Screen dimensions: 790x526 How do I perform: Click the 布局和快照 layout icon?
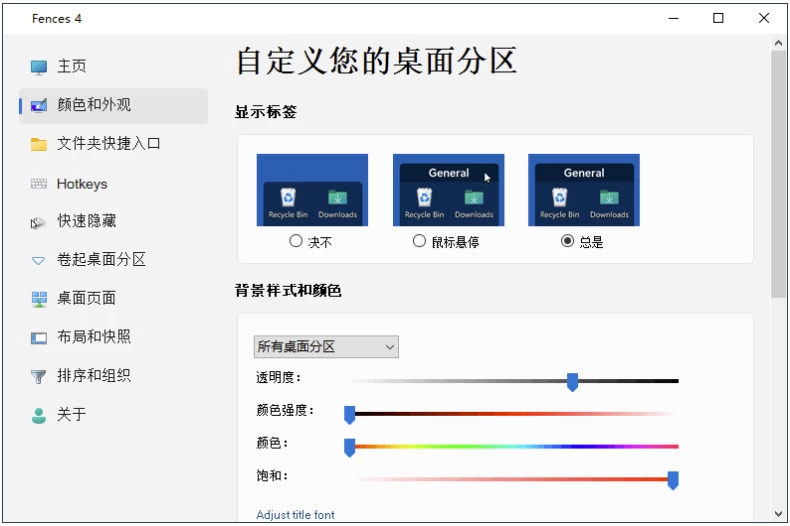[39, 338]
